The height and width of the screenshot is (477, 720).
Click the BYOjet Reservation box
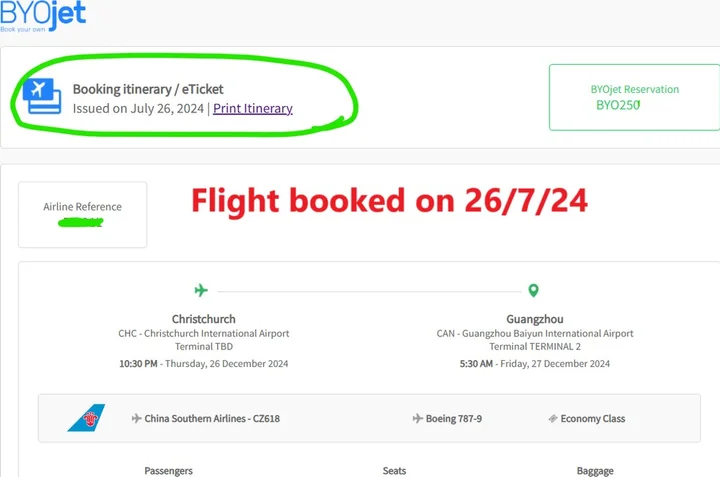(634, 97)
